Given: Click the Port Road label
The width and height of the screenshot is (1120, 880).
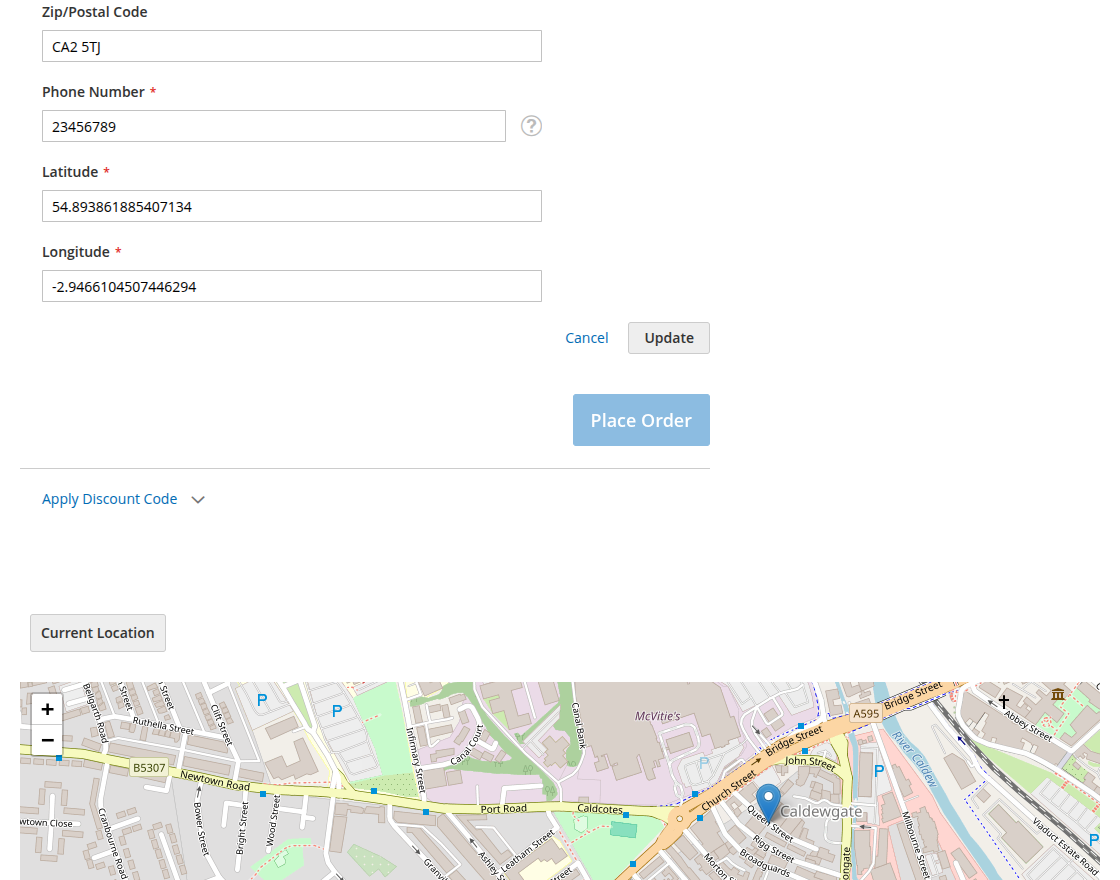Looking at the screenshot, I should (x=504, y=809).
